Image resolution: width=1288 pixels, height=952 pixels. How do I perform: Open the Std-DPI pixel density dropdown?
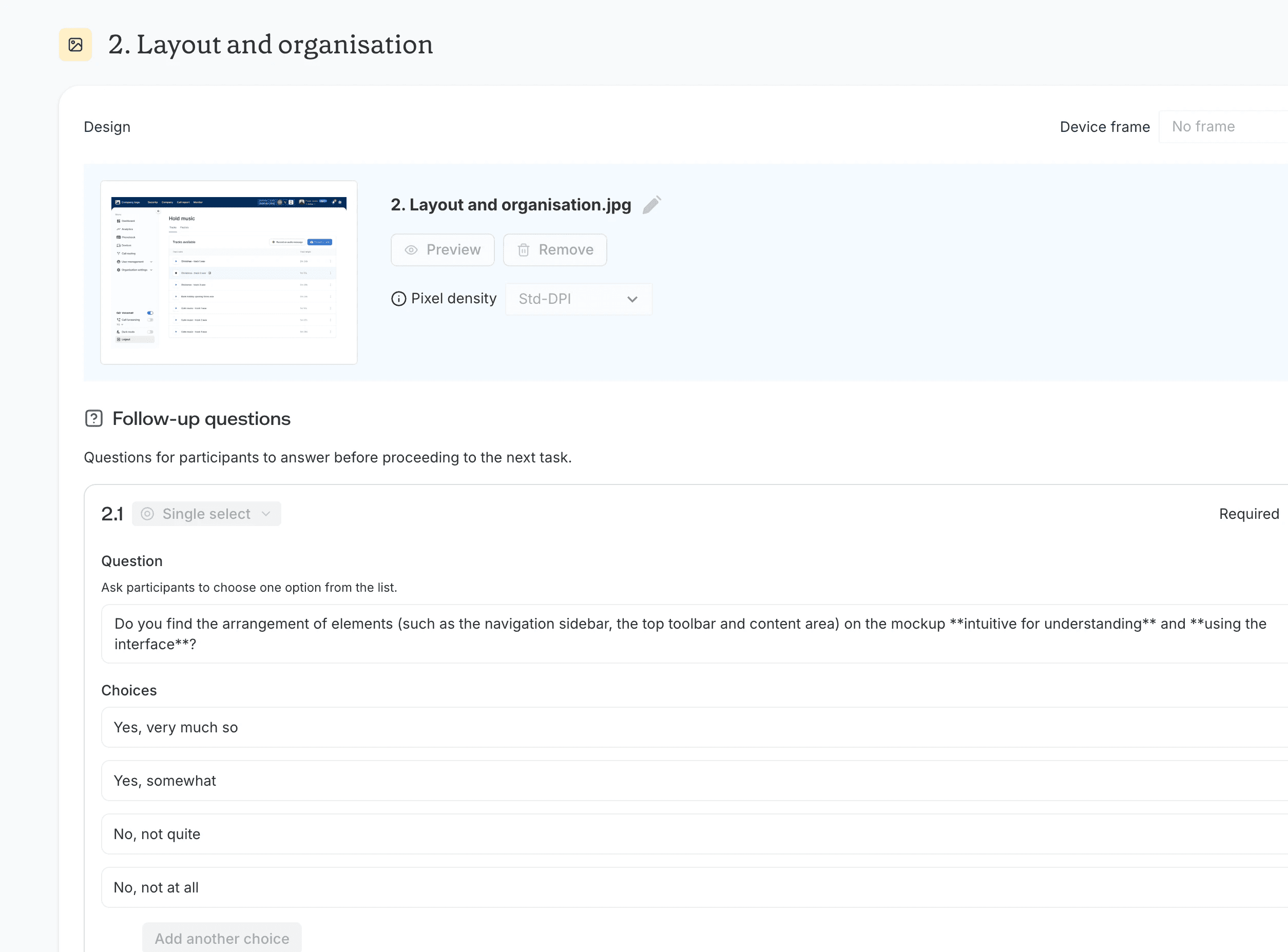click(x=578, y=299)
